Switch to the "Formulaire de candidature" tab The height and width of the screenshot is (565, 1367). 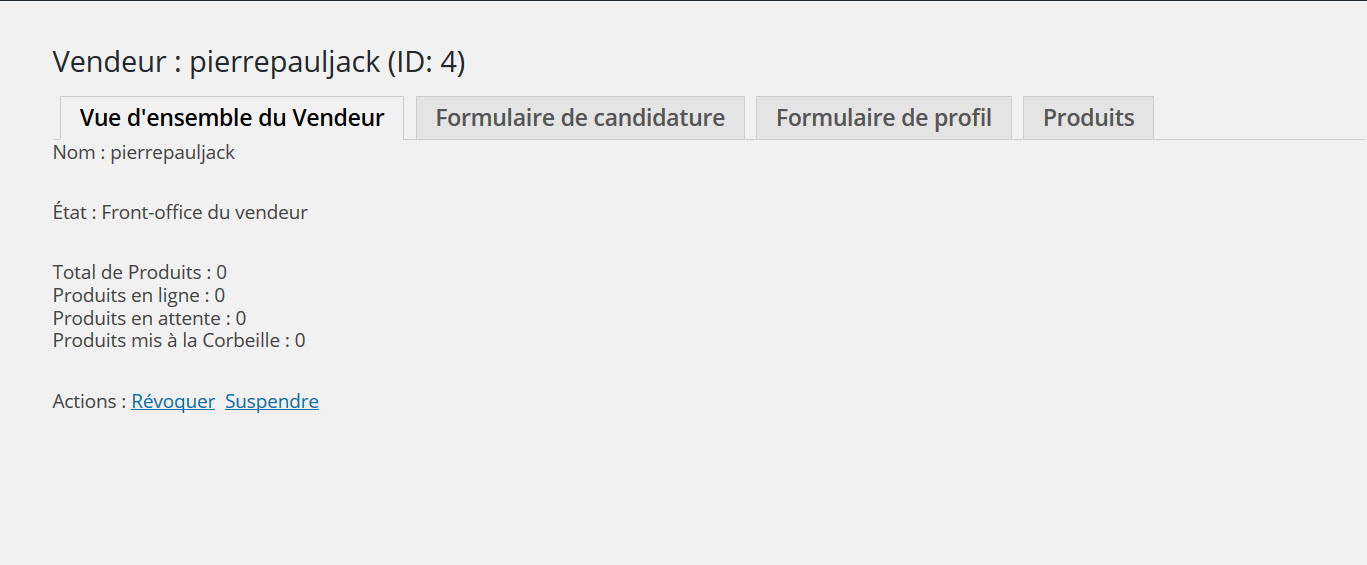pos(580,118)
